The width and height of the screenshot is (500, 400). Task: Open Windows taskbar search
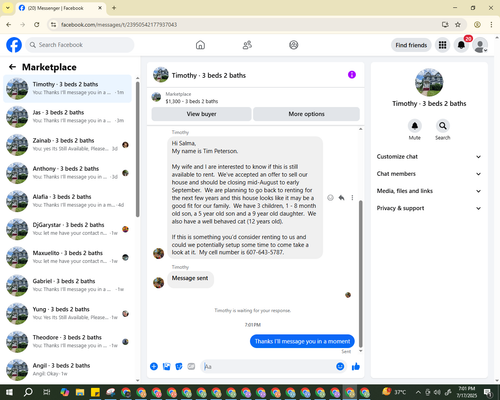pos(28,392)
